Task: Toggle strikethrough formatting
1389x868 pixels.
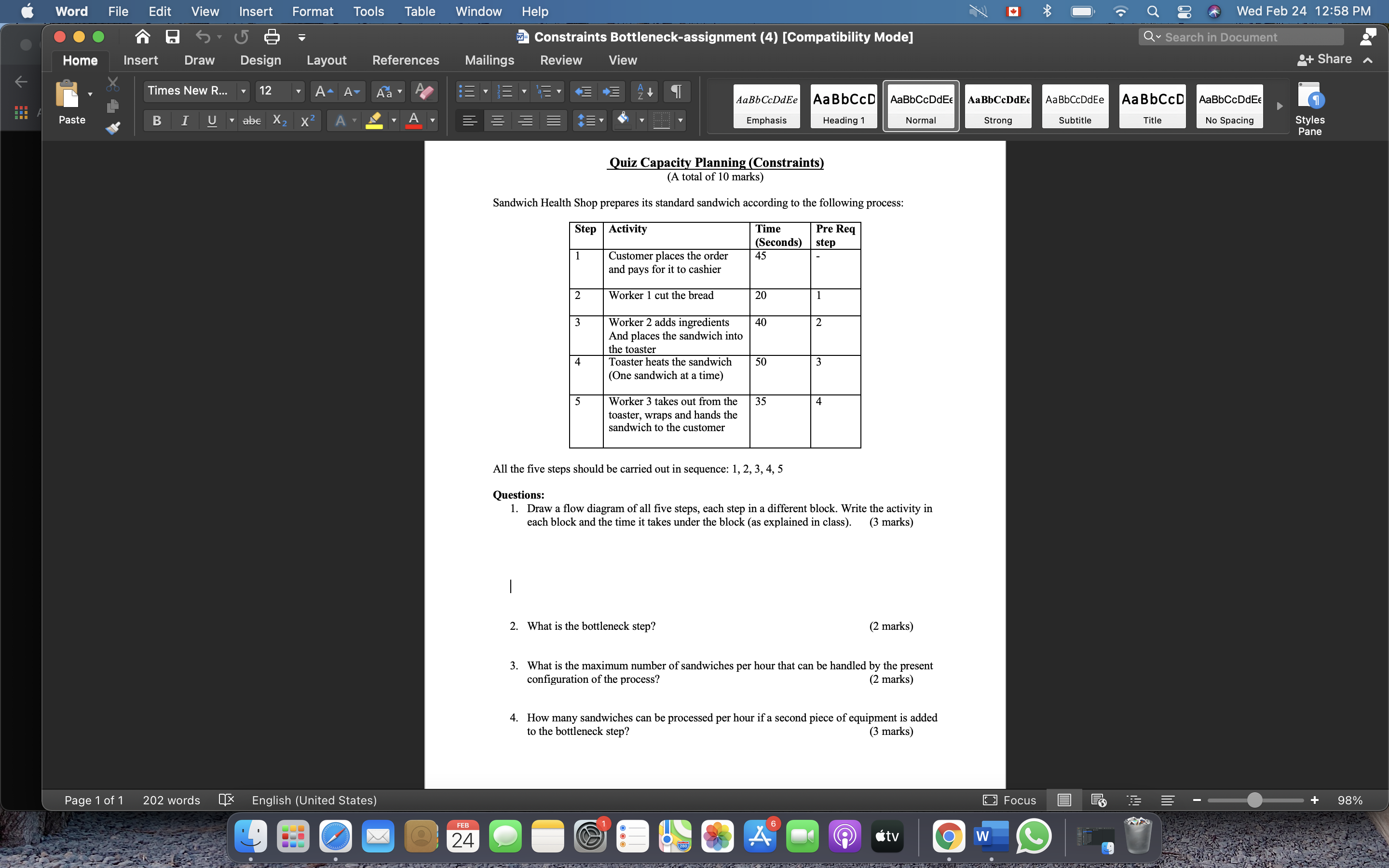Action: [x=251, y=121]
